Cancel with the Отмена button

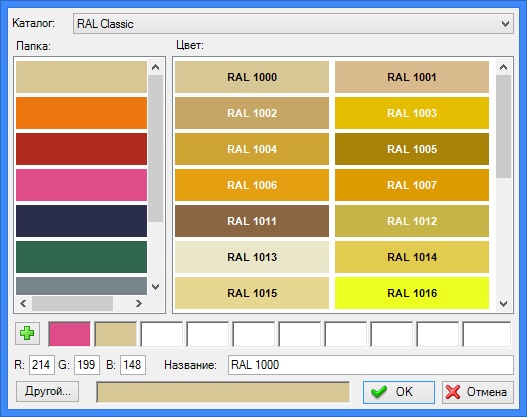click(478, 392)
